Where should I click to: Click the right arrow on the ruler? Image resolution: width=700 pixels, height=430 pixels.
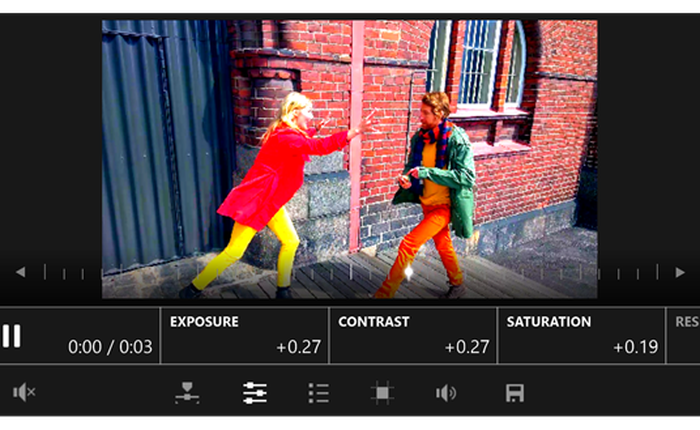680,272
